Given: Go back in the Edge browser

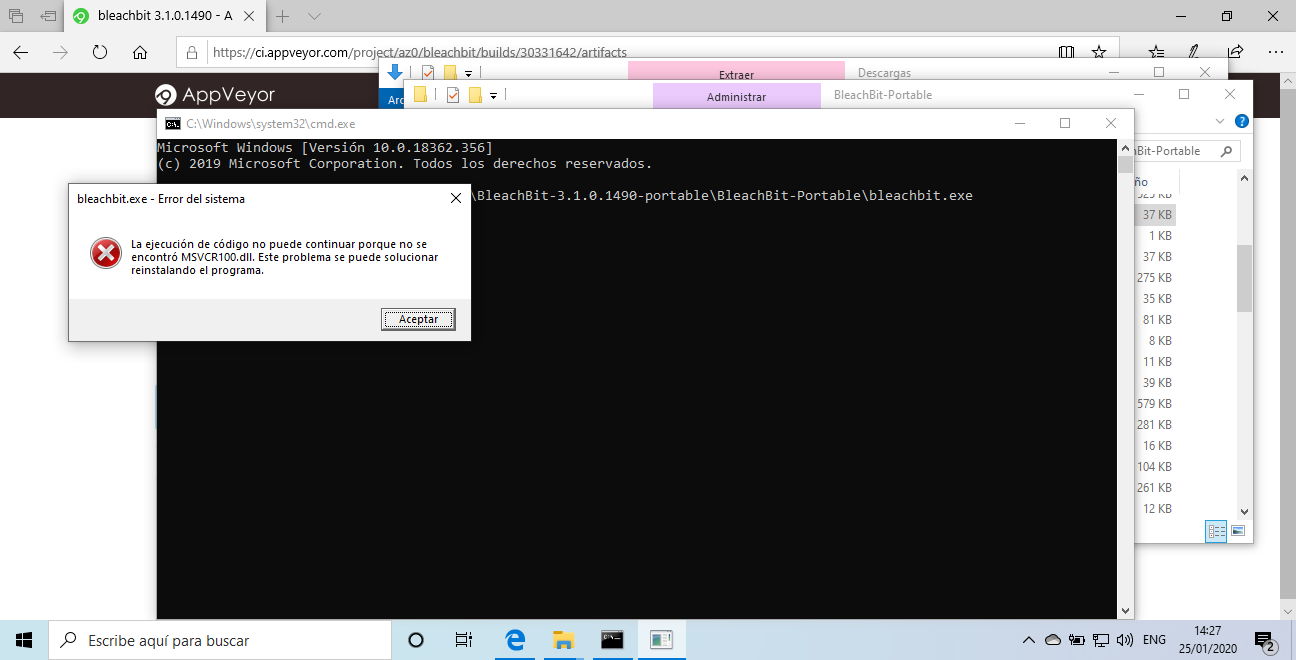Looking at the screenshot, I should pyautogui.click(x=21, y=52).
